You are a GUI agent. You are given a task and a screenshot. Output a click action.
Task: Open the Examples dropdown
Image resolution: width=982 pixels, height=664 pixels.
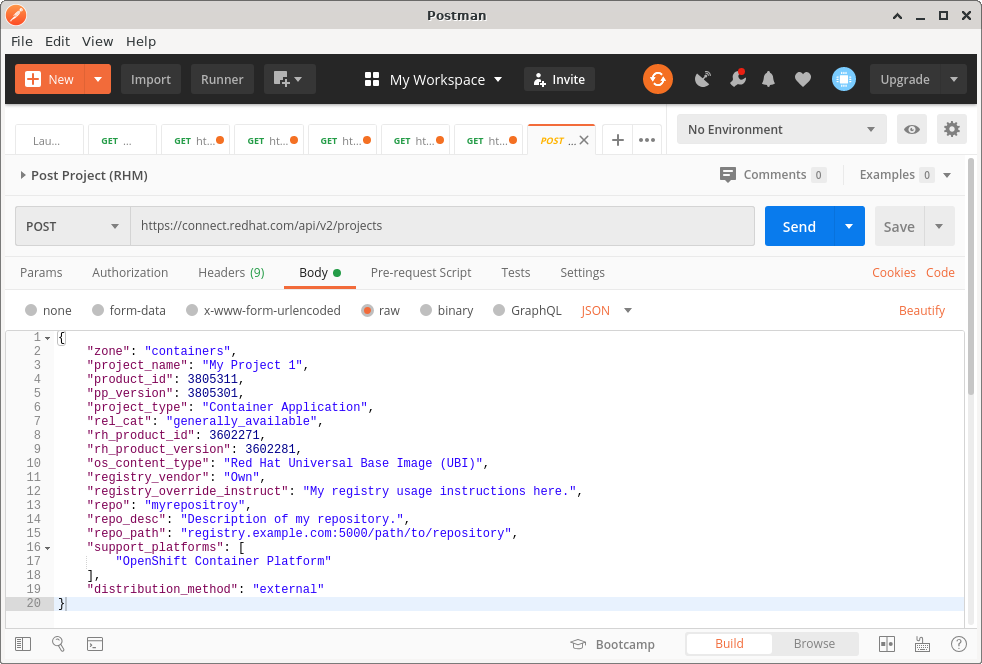(906, 175)
